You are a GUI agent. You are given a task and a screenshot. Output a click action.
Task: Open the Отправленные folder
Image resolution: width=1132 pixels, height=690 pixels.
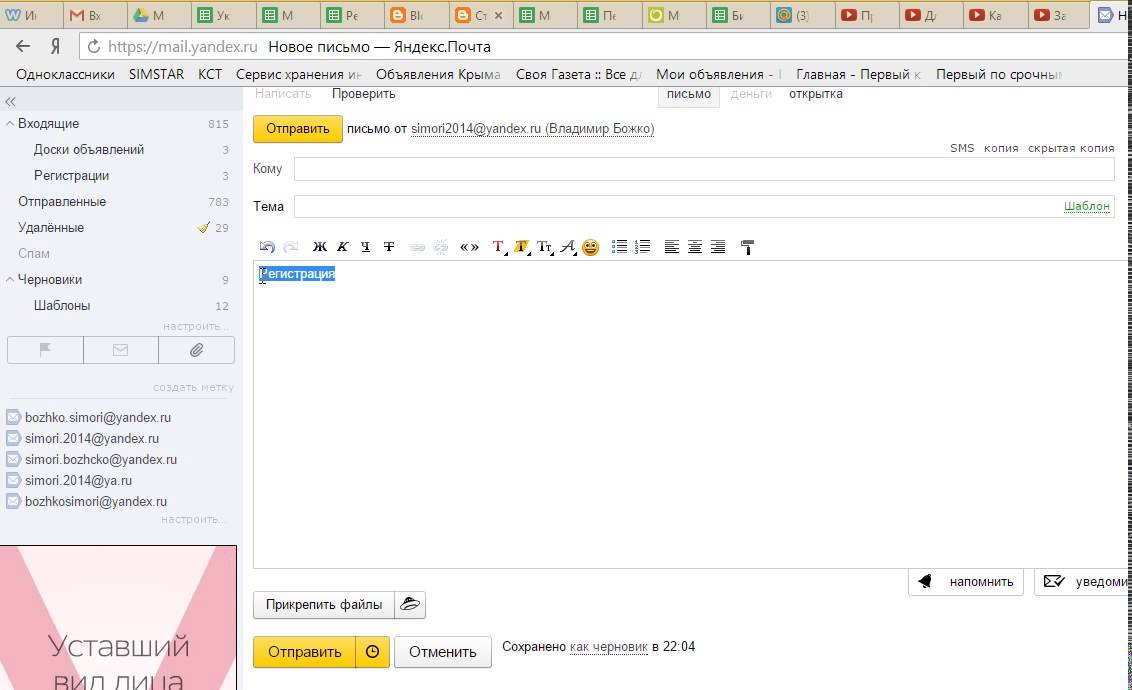coord(62,202)
